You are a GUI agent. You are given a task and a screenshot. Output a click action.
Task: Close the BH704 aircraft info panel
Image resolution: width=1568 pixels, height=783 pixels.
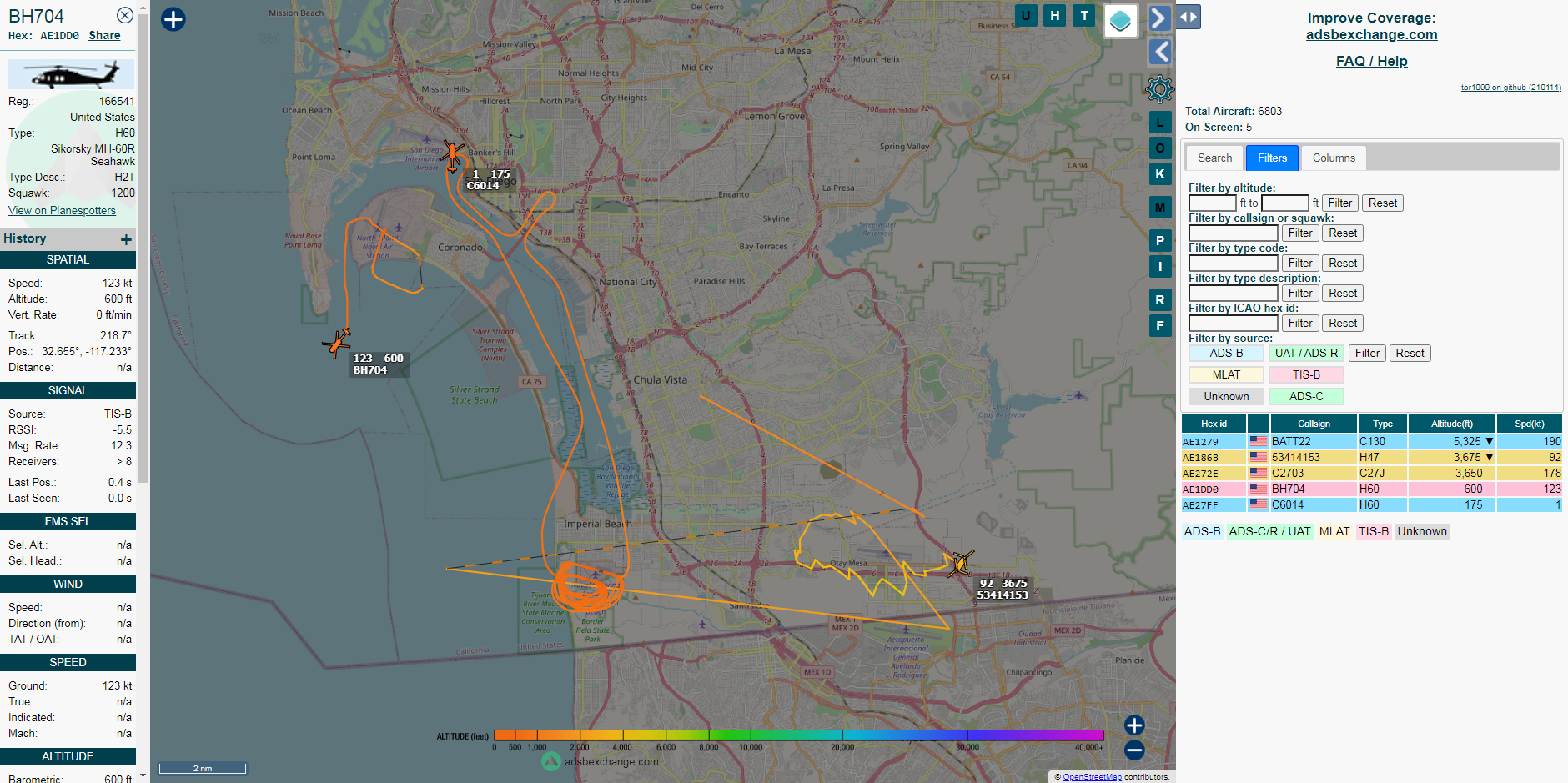tap(124, 15)
